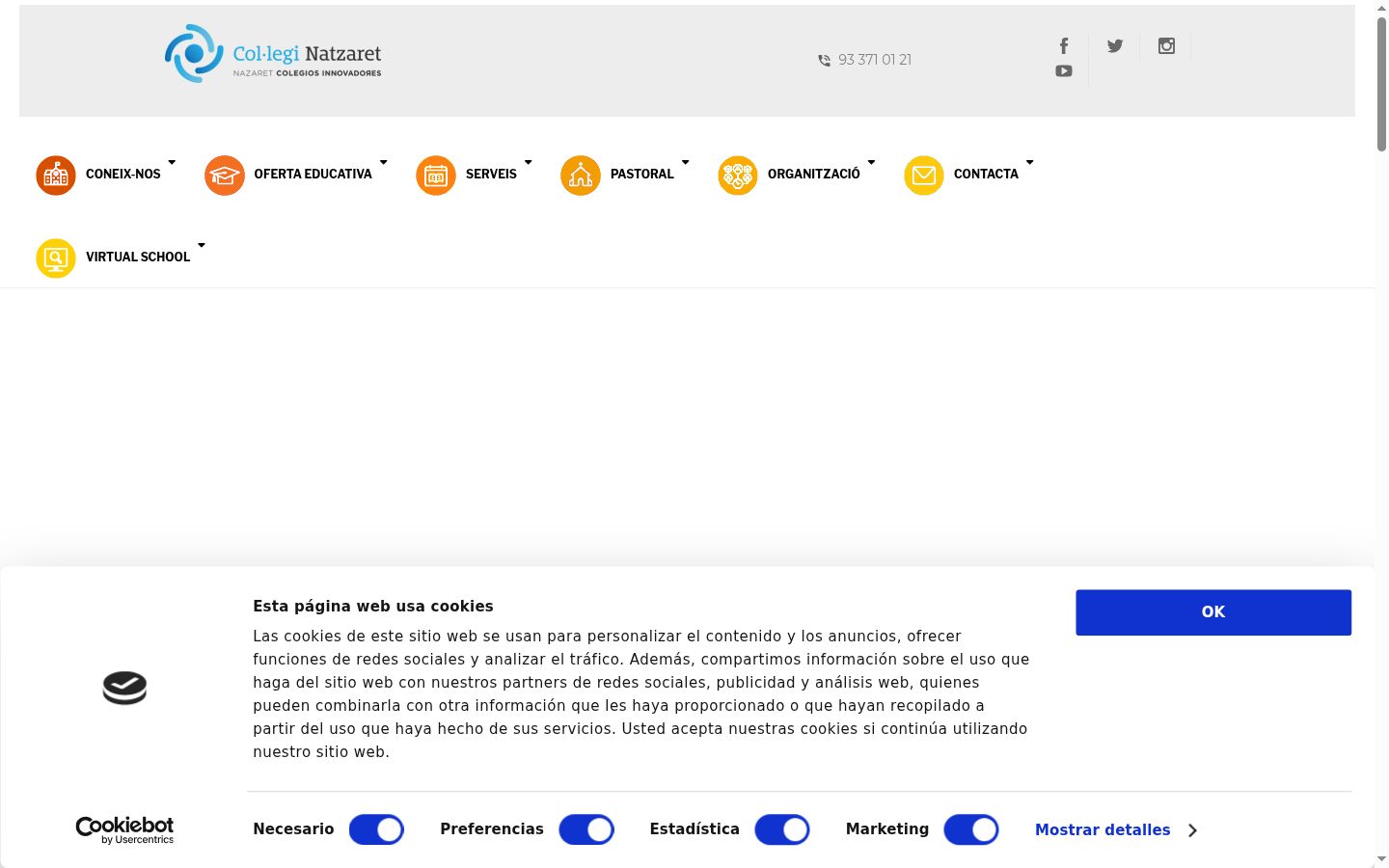This screenshot has width=1389, height=868.
Task: Open the Twitter social icon
Action: (x=1115, y=45)
